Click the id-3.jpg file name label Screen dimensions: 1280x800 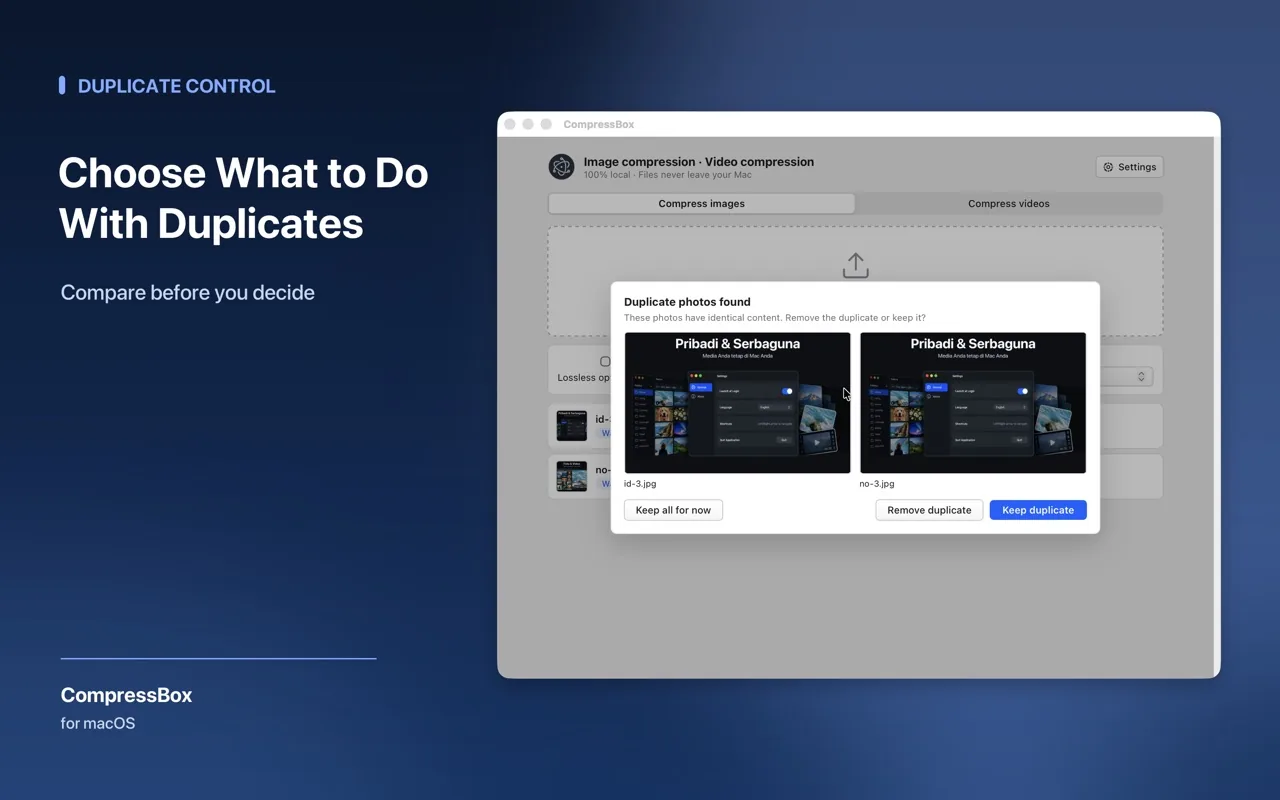point(640,483)
